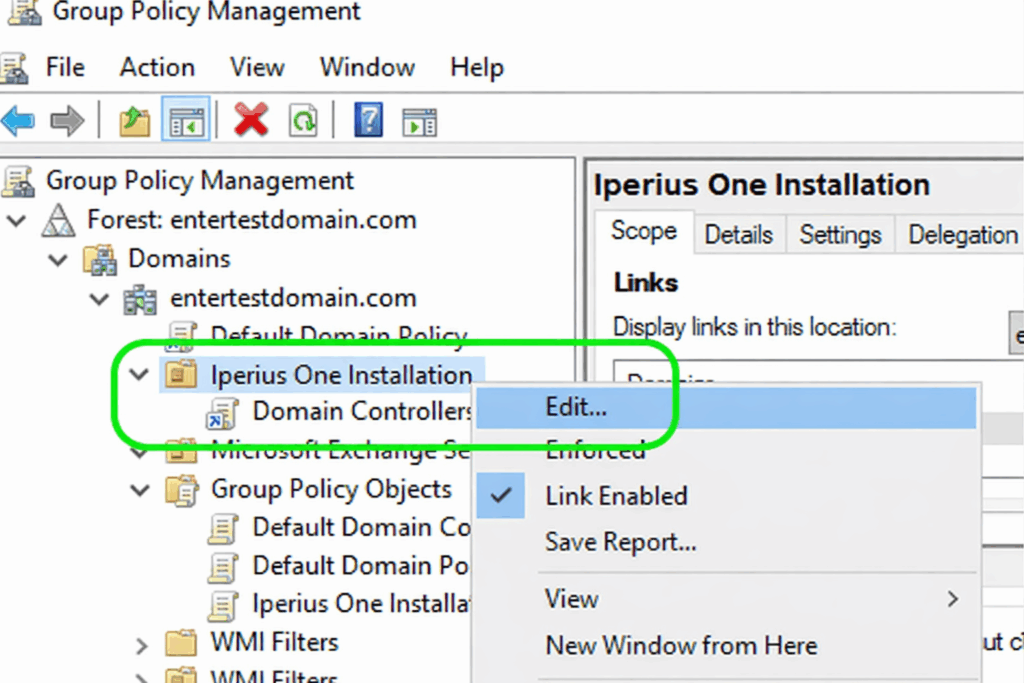Viewport: 1024px width, 683px height.
Task: Click the Back arrow toolbar icon
Action: click(x=18, y=121)
